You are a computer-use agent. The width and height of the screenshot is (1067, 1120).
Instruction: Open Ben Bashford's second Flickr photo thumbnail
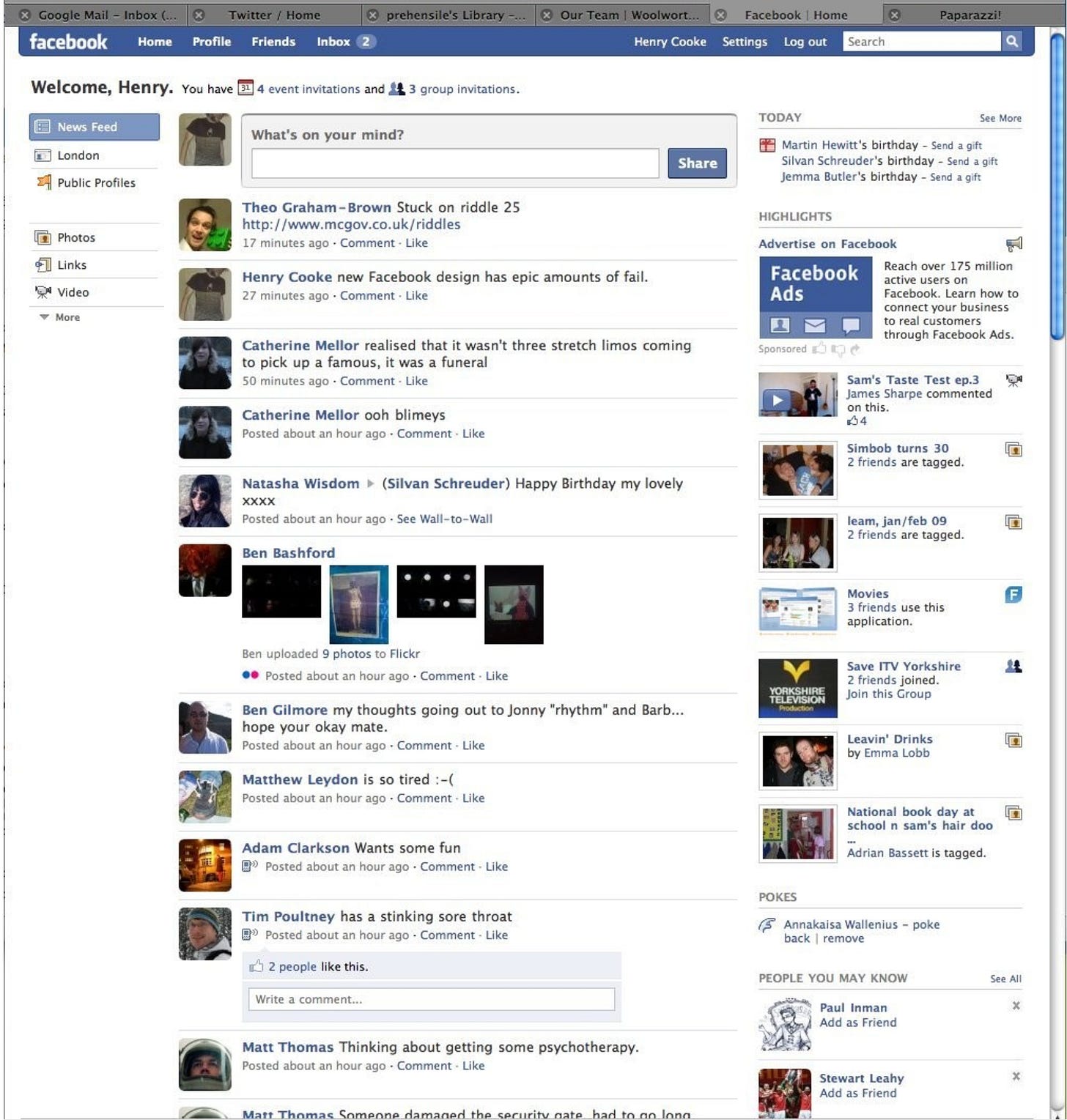(359, 604)
